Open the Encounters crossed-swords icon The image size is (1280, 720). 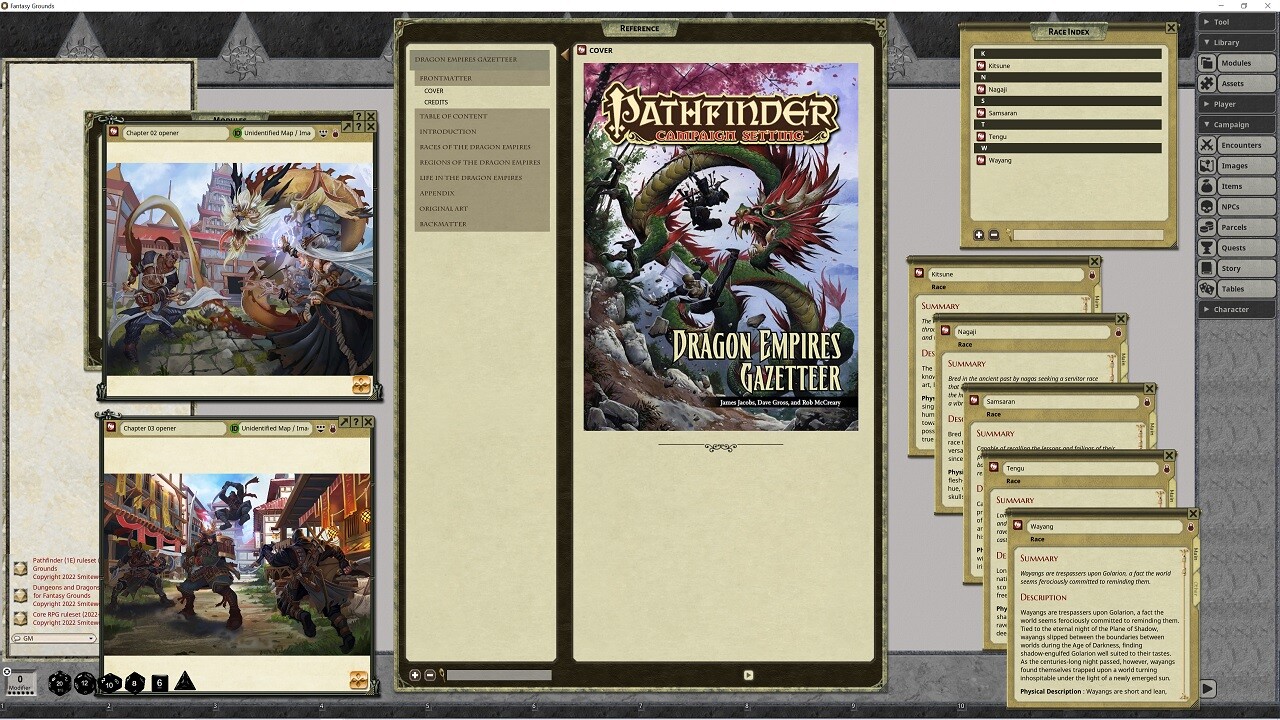click(x=1207, y=145)
